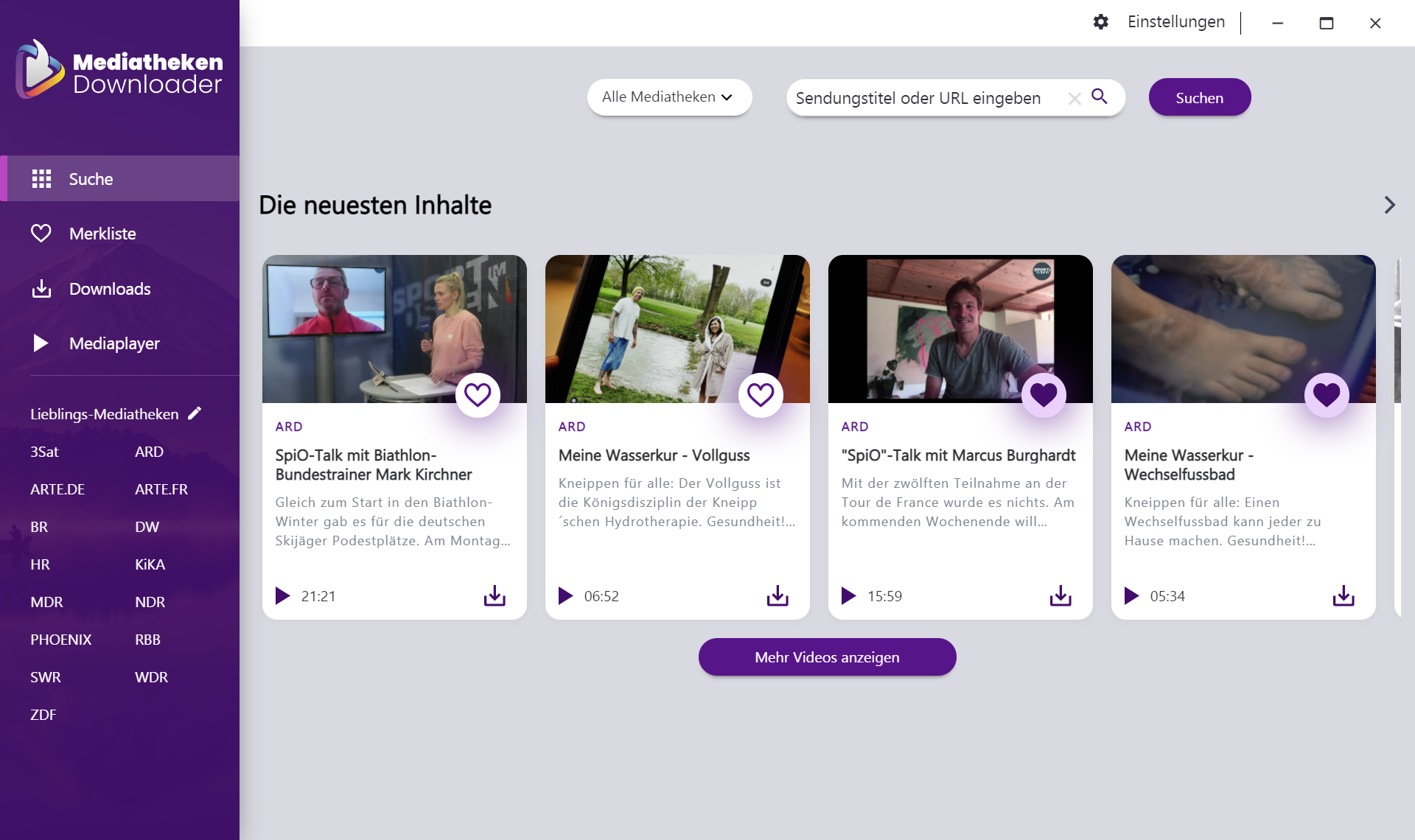Clear search field with X icon
The image size is (1415, 840).
coord(1075,98)
